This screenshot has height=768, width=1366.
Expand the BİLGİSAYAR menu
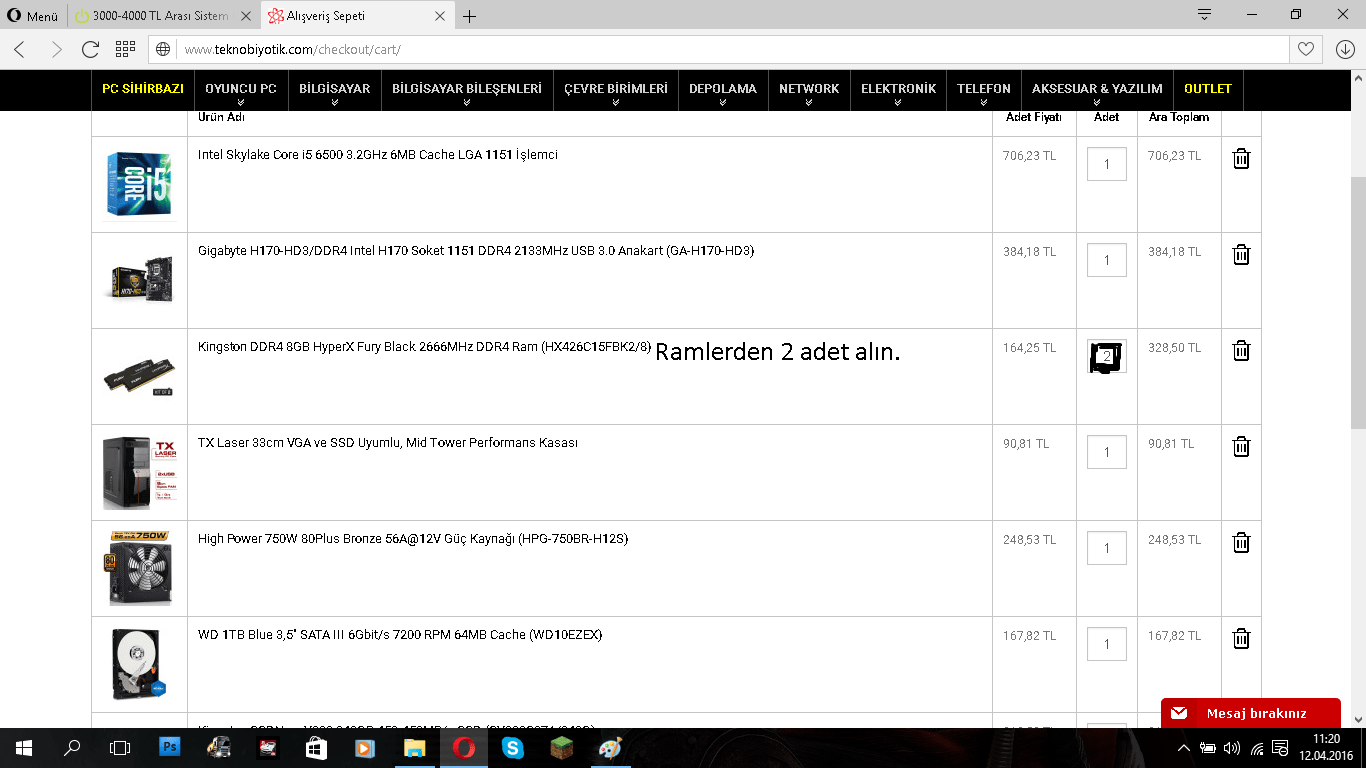point(335,90)
